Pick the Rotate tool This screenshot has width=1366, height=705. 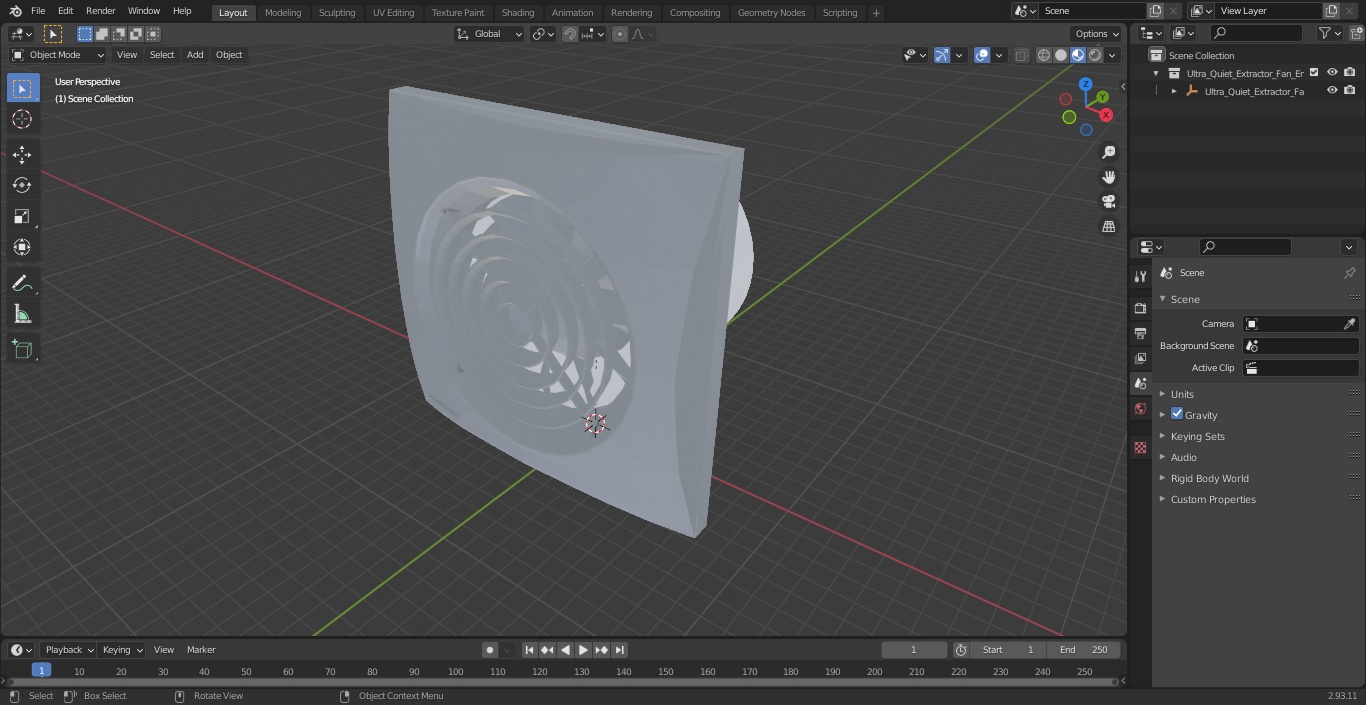(x=22, y=185)
